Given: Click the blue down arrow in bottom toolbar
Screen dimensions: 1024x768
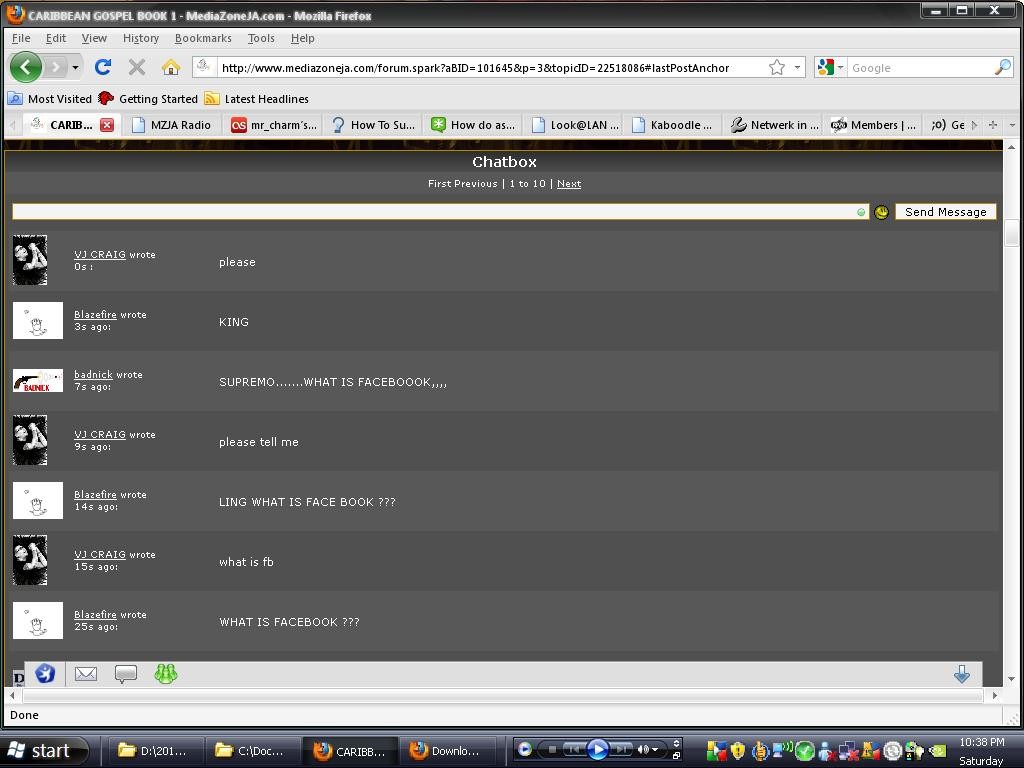Looking at the screenshot, I should click(961, 674).
